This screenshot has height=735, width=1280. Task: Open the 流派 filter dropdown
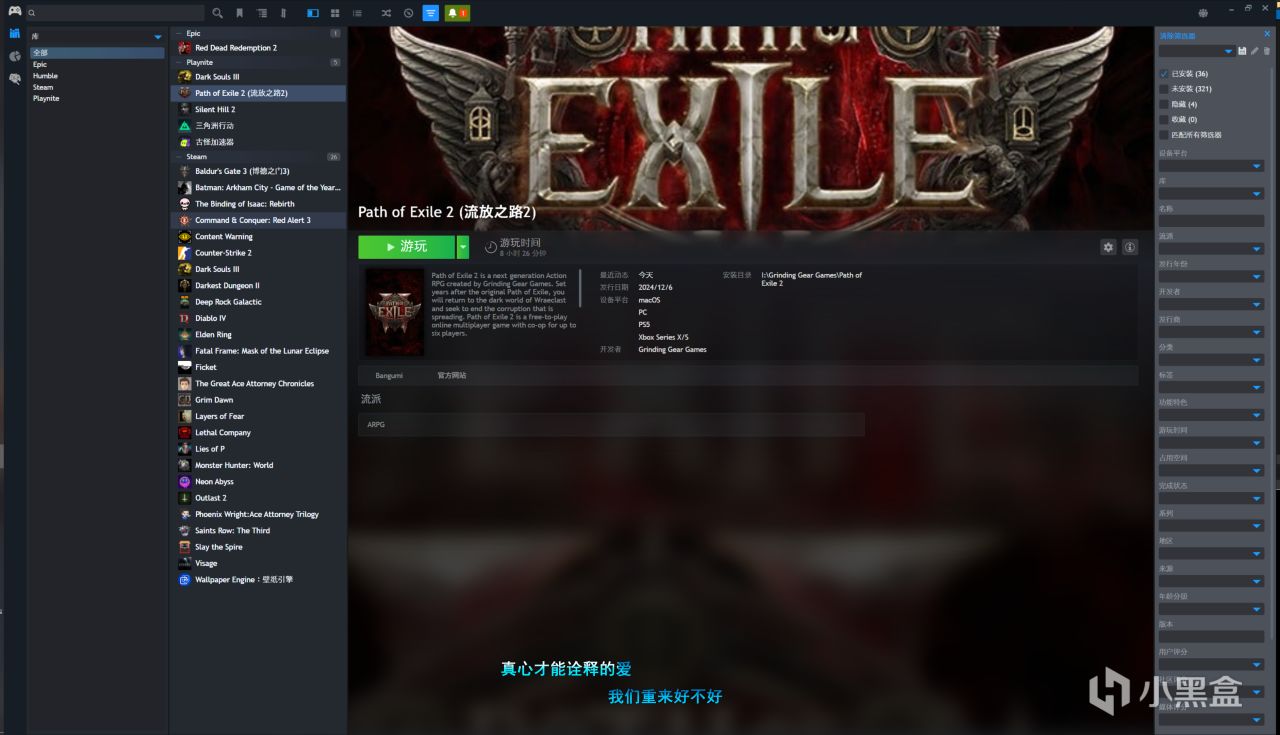(x=1211, y=249)
